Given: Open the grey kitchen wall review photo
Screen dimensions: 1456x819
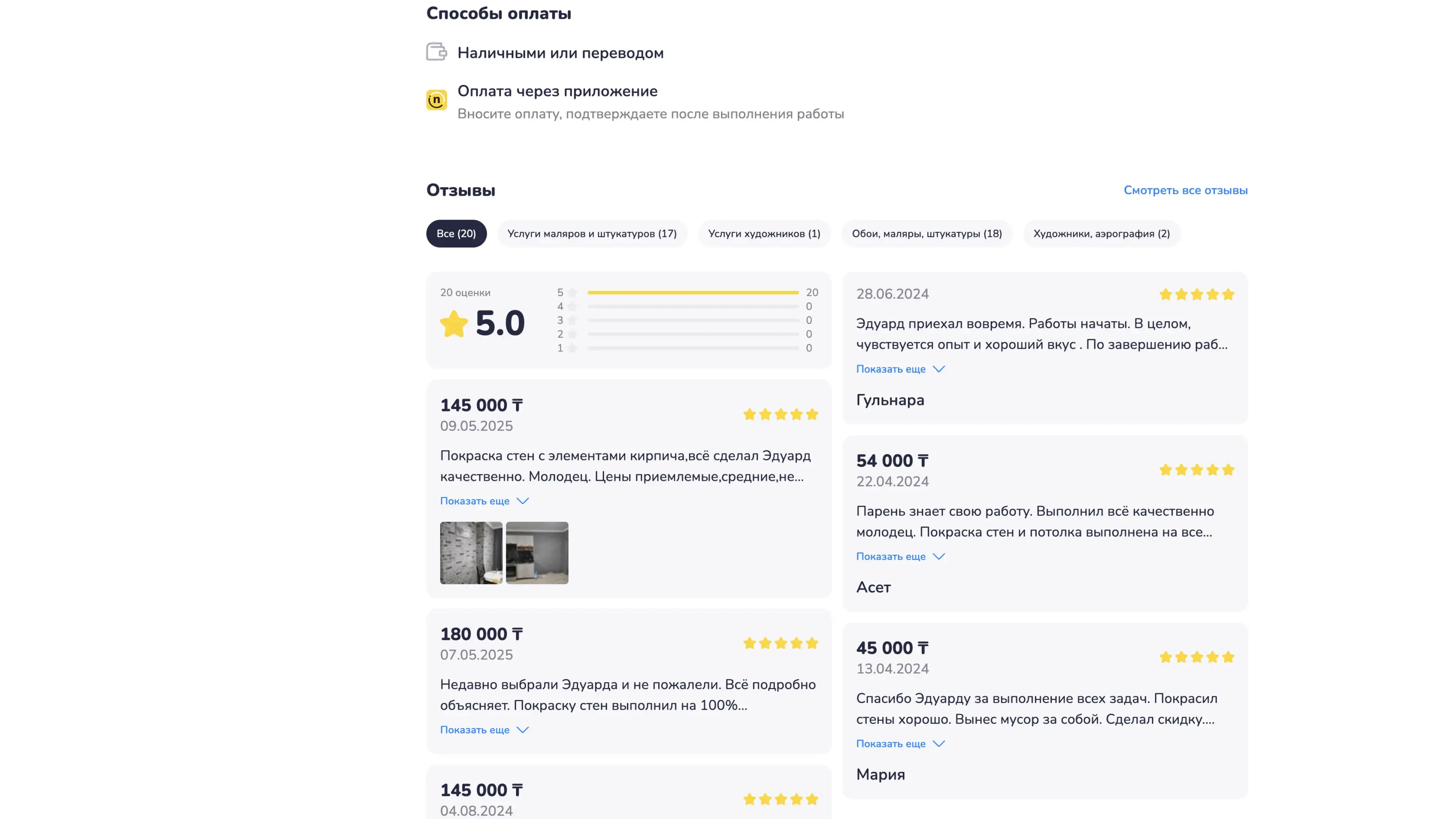Looking at the screenshot, I should (537, 553).
